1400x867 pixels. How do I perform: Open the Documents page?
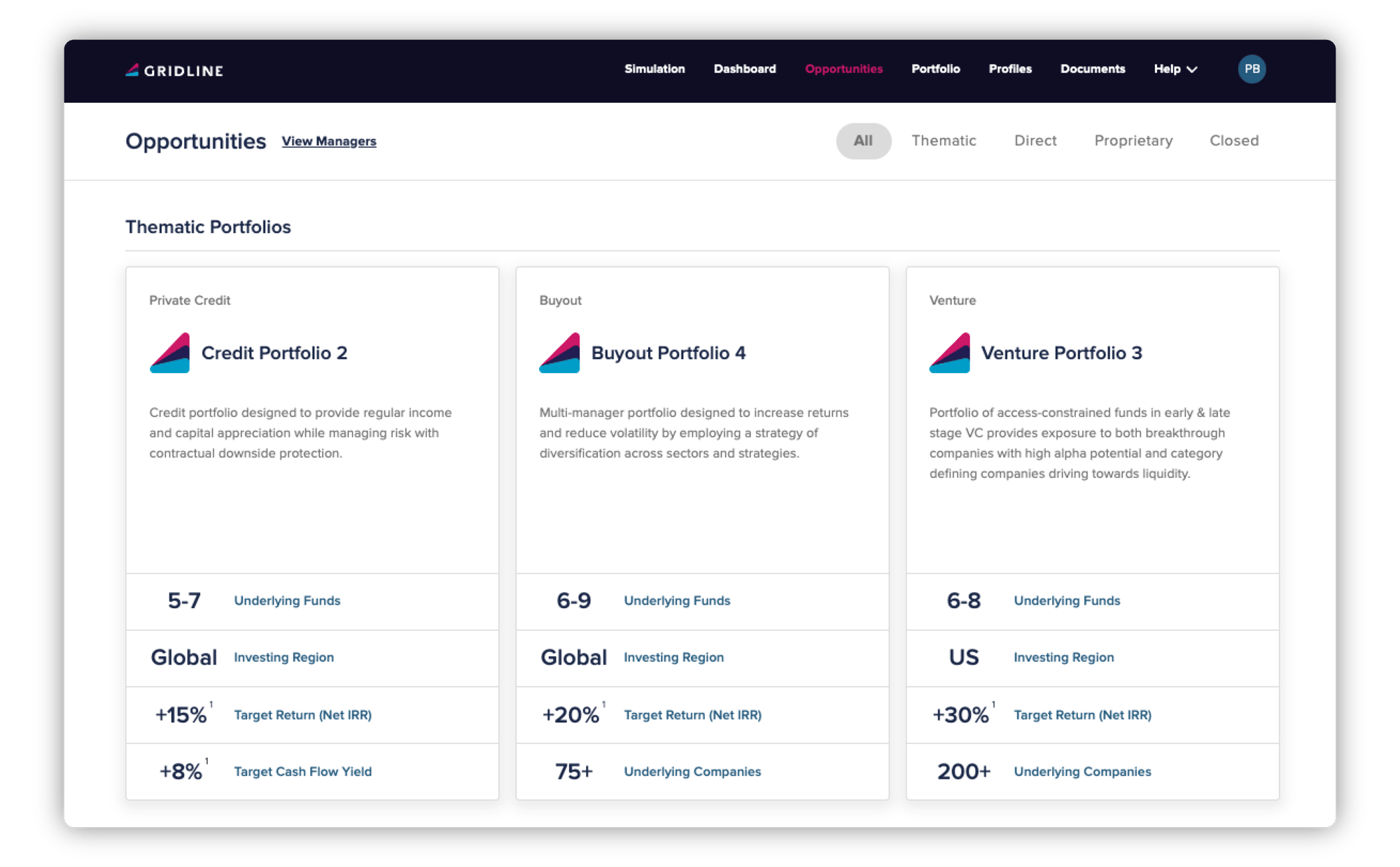(x=1092, y=69)
